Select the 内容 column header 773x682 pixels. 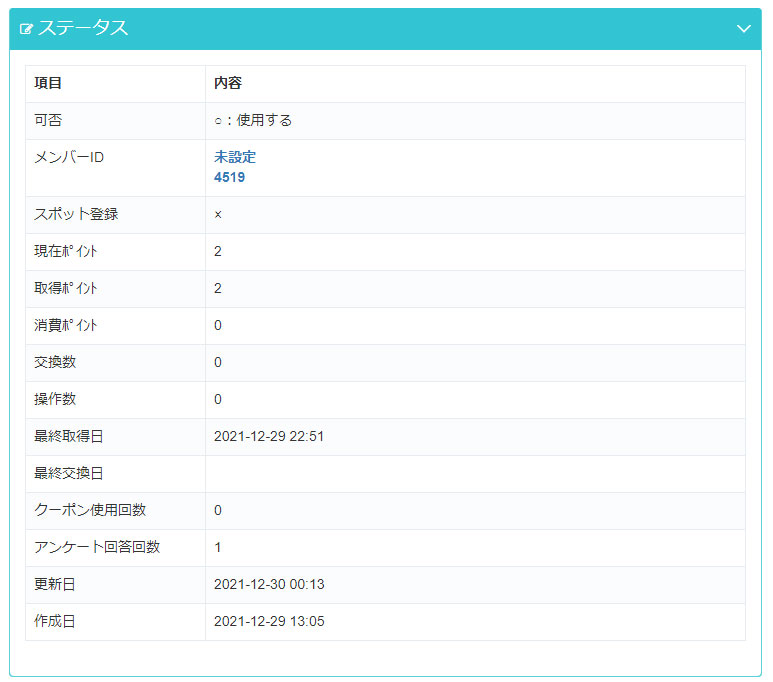click(x=228, y=84)
